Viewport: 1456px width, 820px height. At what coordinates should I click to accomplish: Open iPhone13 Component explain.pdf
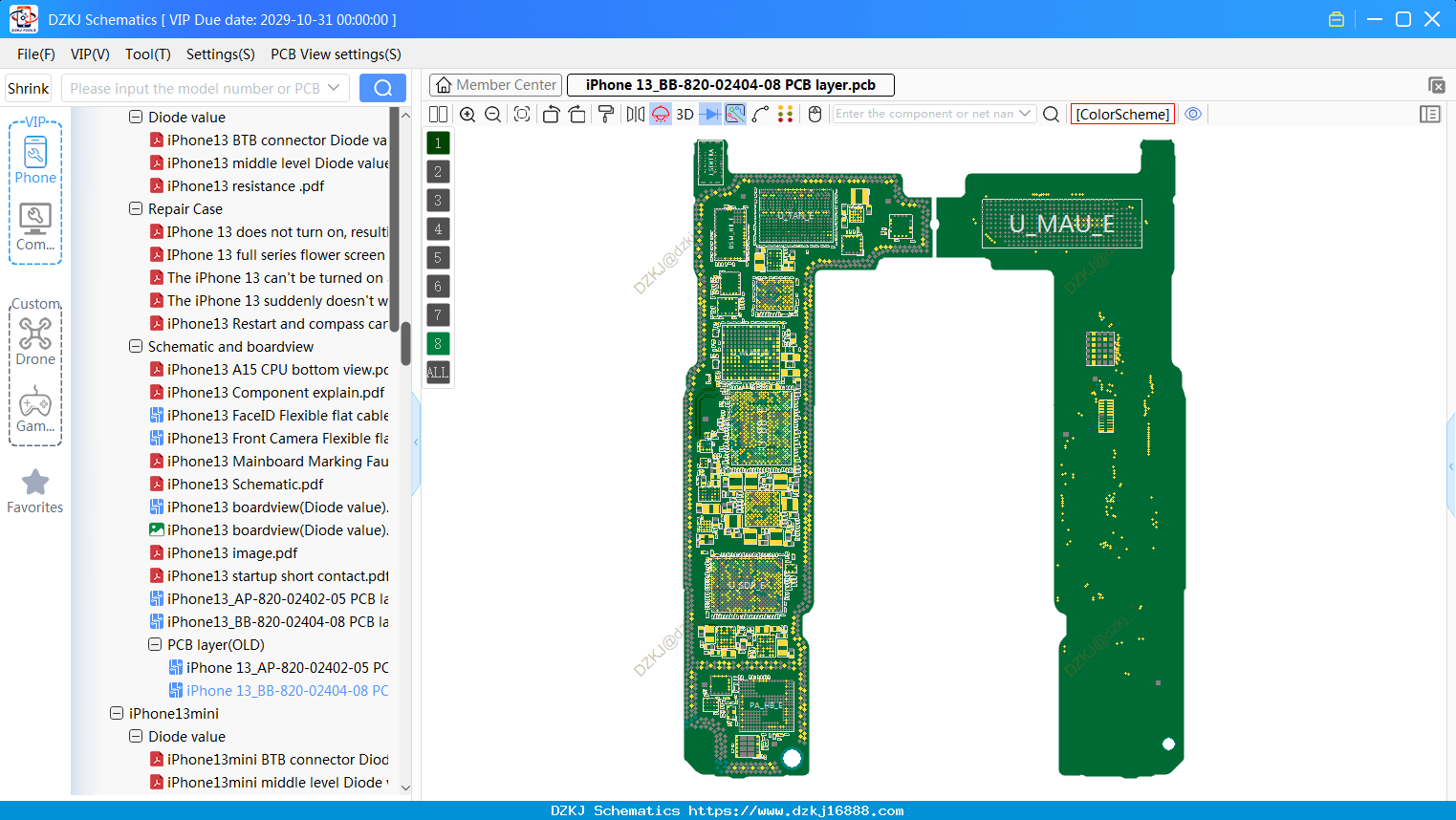[x=275, y=393]
